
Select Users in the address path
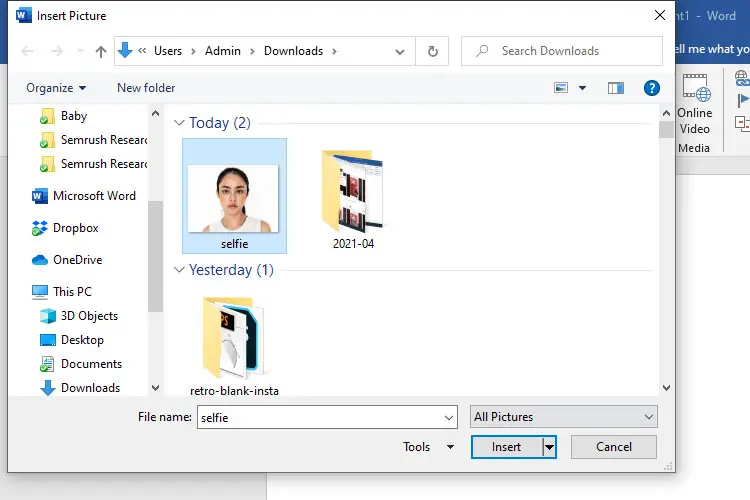[168, 51]
